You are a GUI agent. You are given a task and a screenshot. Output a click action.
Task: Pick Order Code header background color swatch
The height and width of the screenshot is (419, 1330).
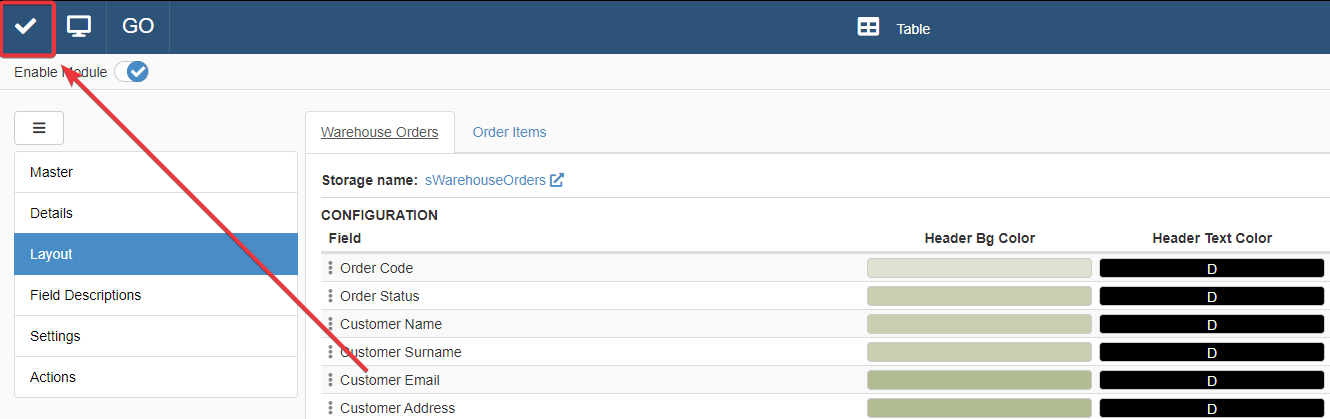pos(979,268)
